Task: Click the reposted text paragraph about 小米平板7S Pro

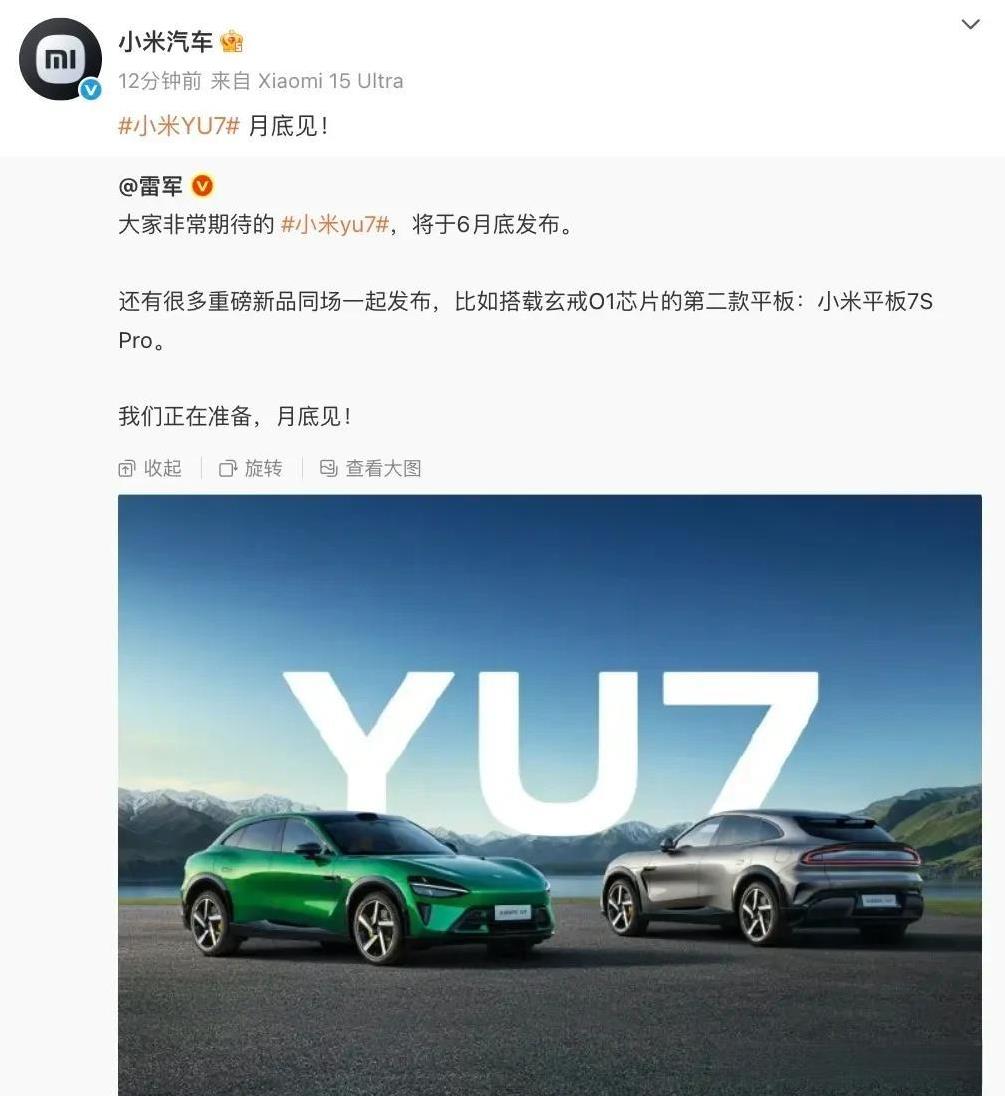Action: [526, 321]
